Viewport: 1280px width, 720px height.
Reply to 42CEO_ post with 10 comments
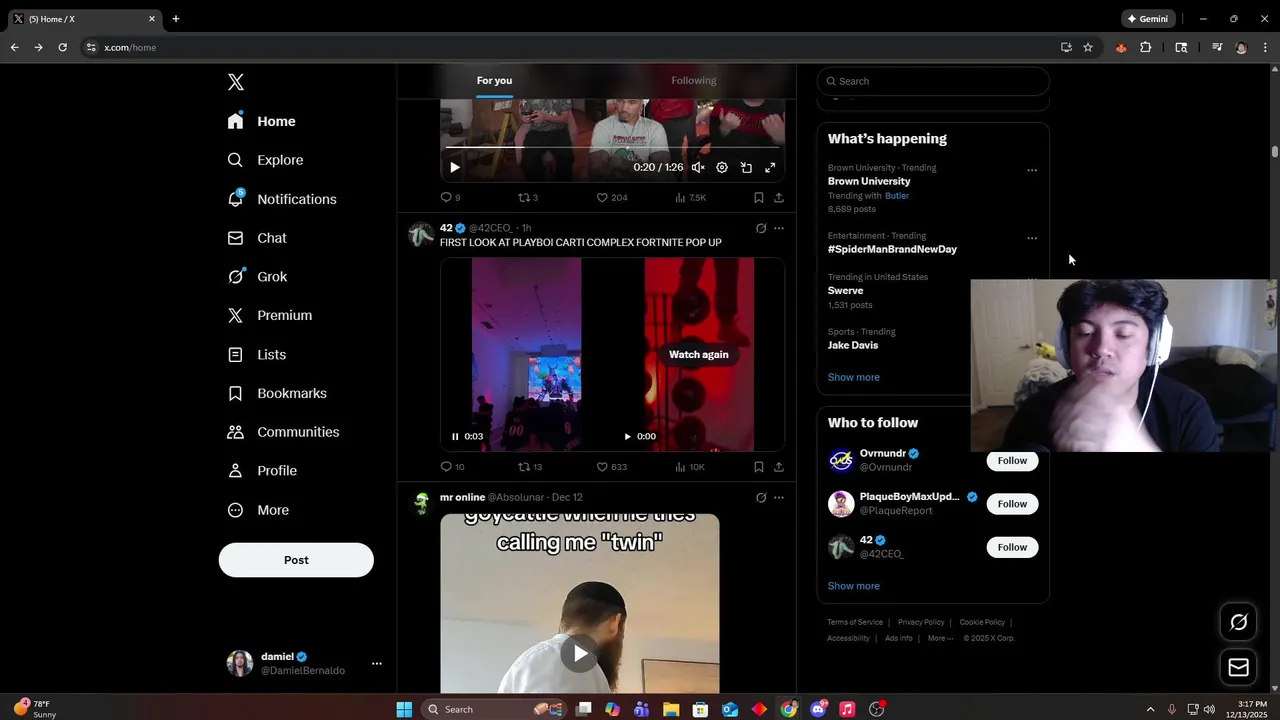452,467
